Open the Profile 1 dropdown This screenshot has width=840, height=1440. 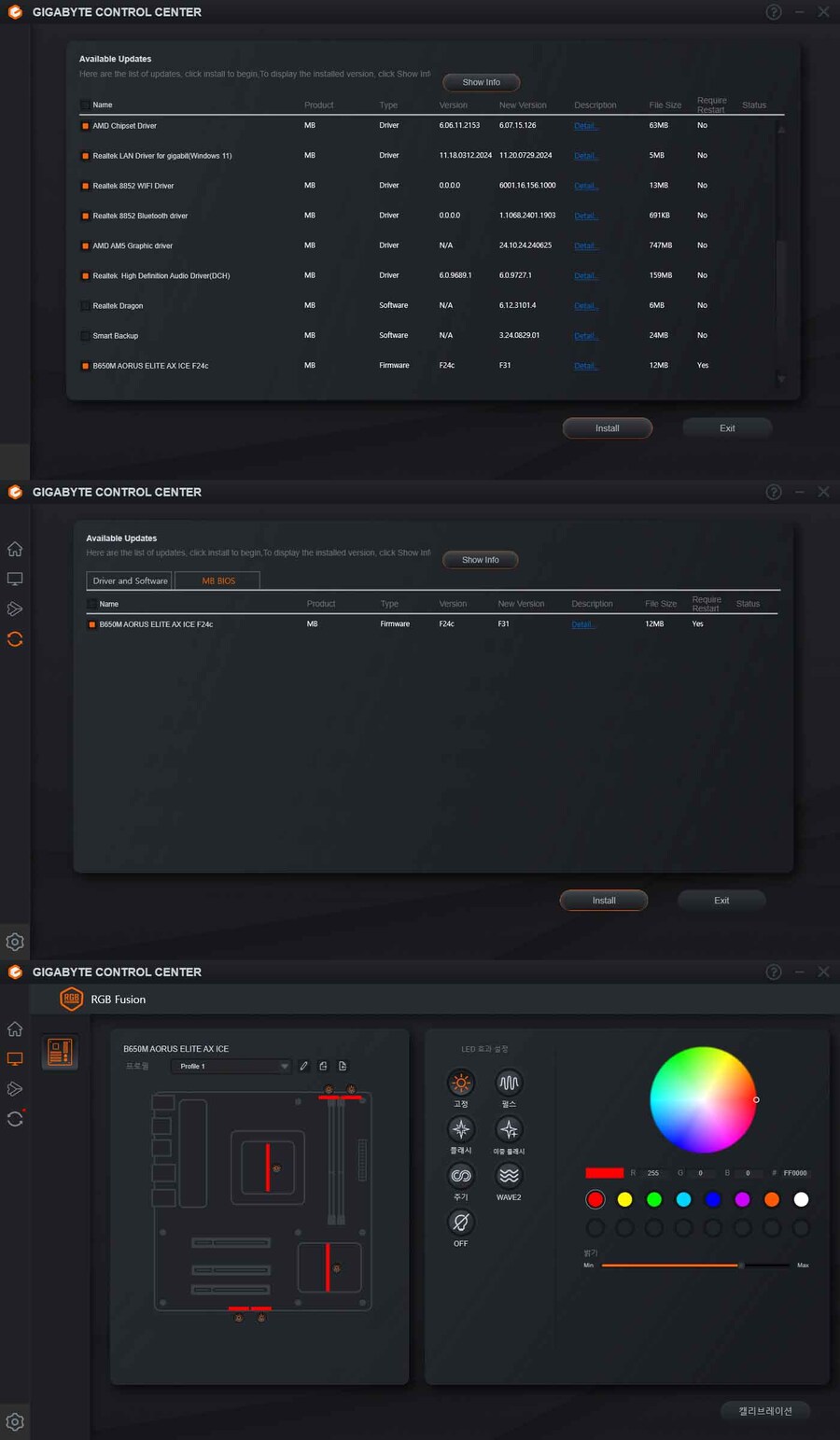pos(231,1066)
